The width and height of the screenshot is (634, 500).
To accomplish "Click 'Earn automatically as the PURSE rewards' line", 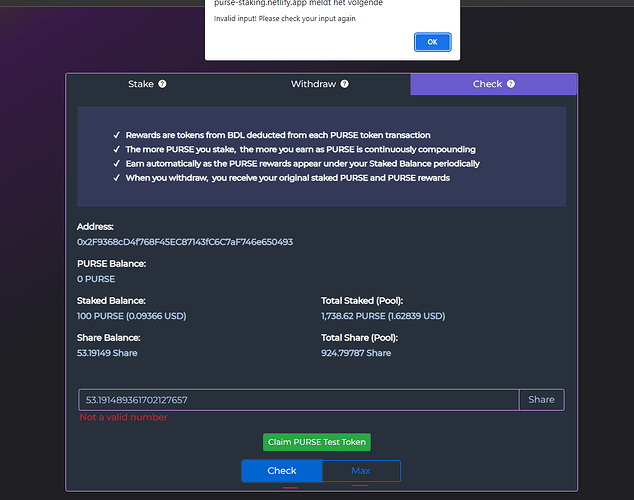I will pyautogui.click(x=302, y=164).
